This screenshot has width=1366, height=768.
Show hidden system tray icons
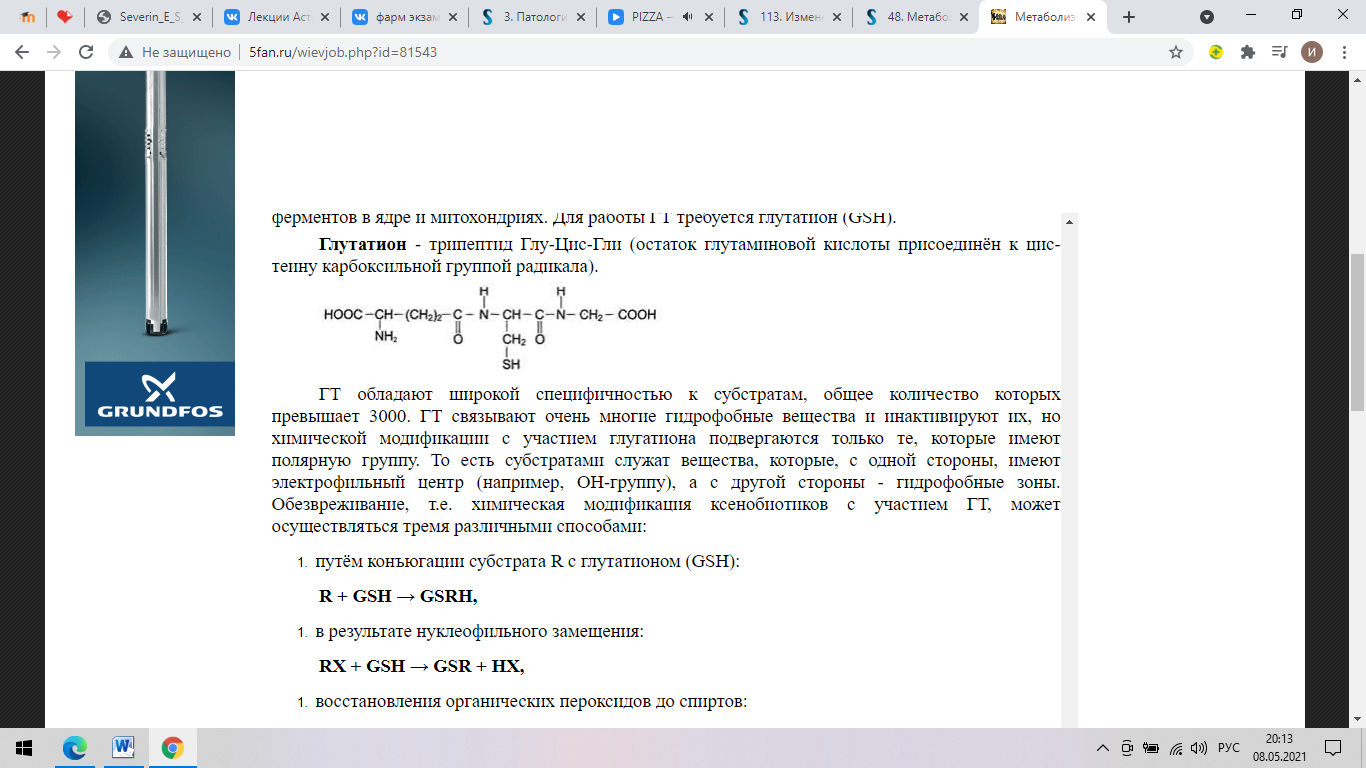1103,747
